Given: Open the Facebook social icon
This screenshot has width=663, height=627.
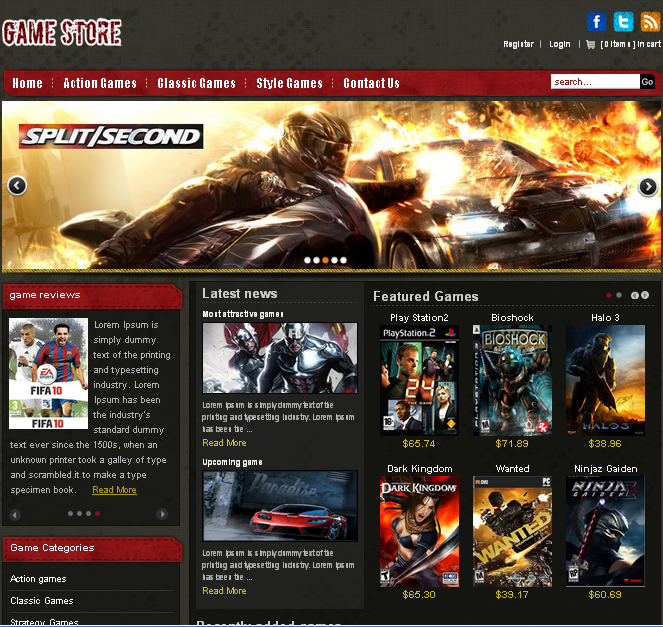Looking at the screenshot, I should coord(596,22).
